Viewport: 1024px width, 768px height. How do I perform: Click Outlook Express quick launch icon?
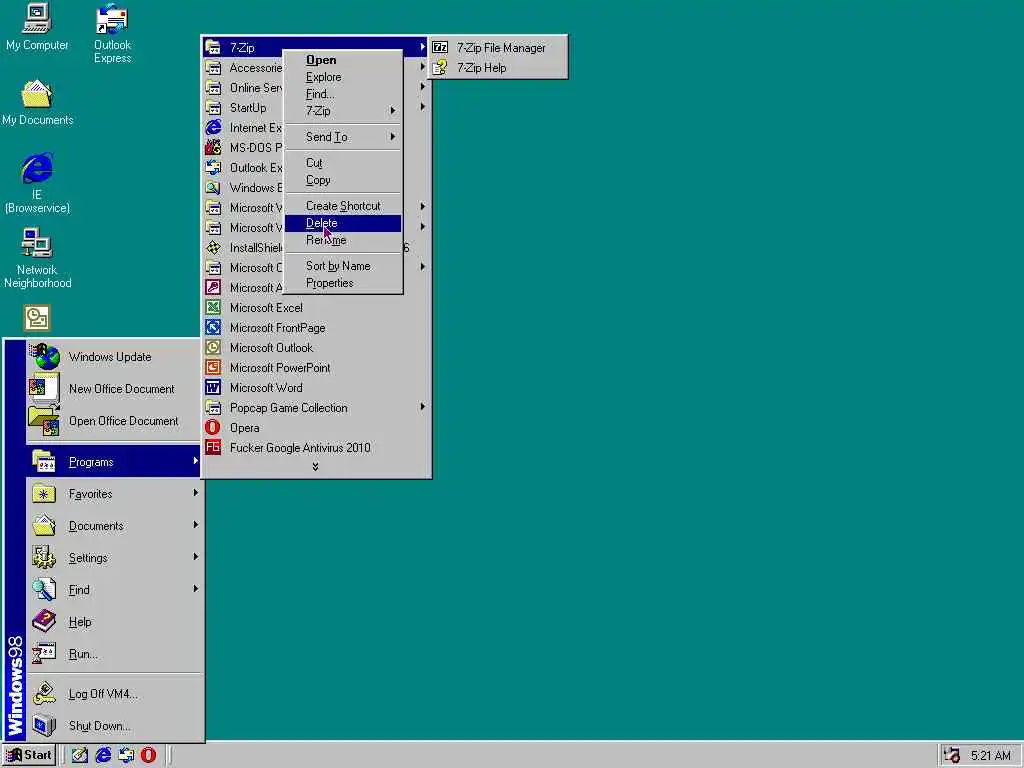tap(126, 755)
